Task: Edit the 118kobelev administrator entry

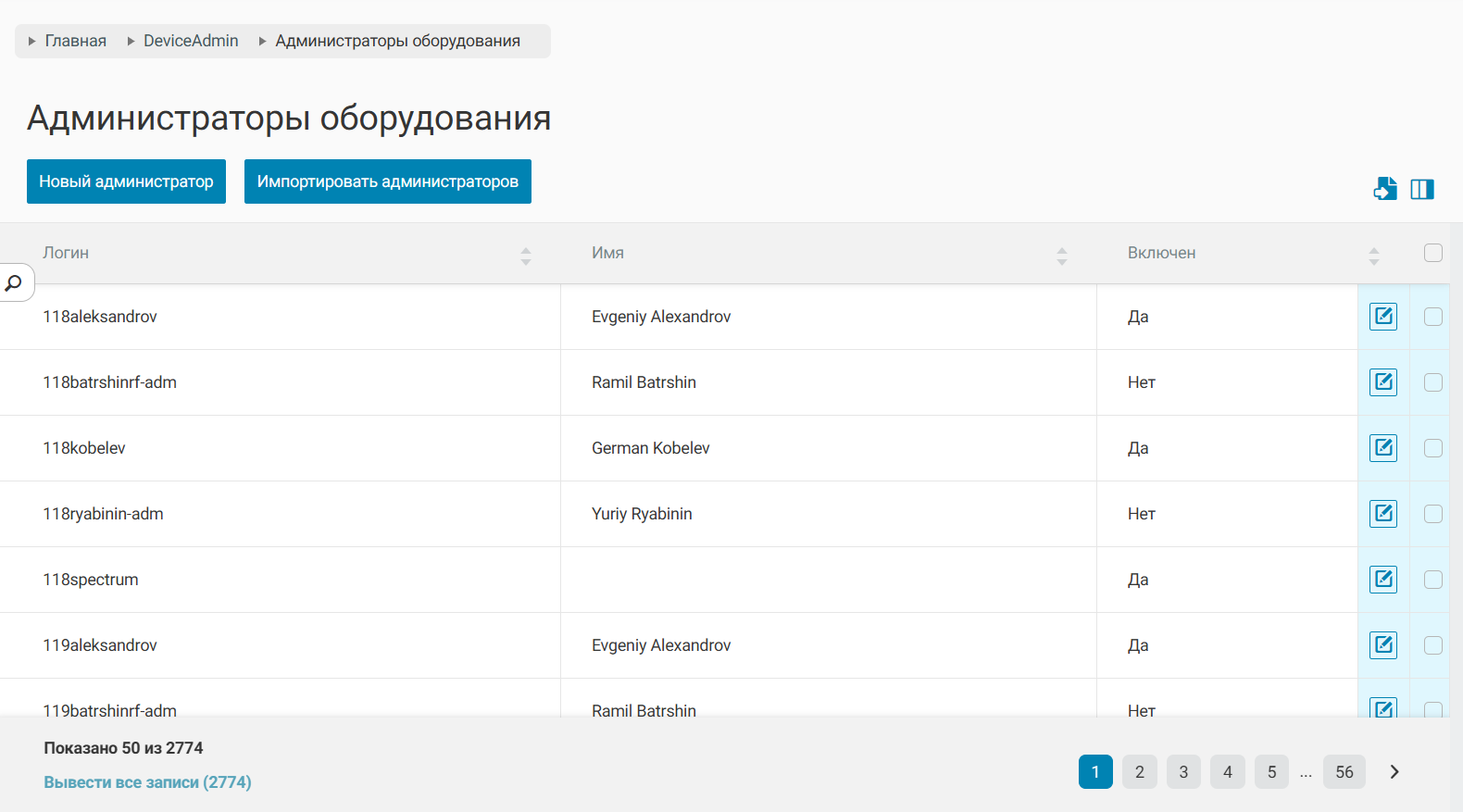Action: pos(1383,448)
